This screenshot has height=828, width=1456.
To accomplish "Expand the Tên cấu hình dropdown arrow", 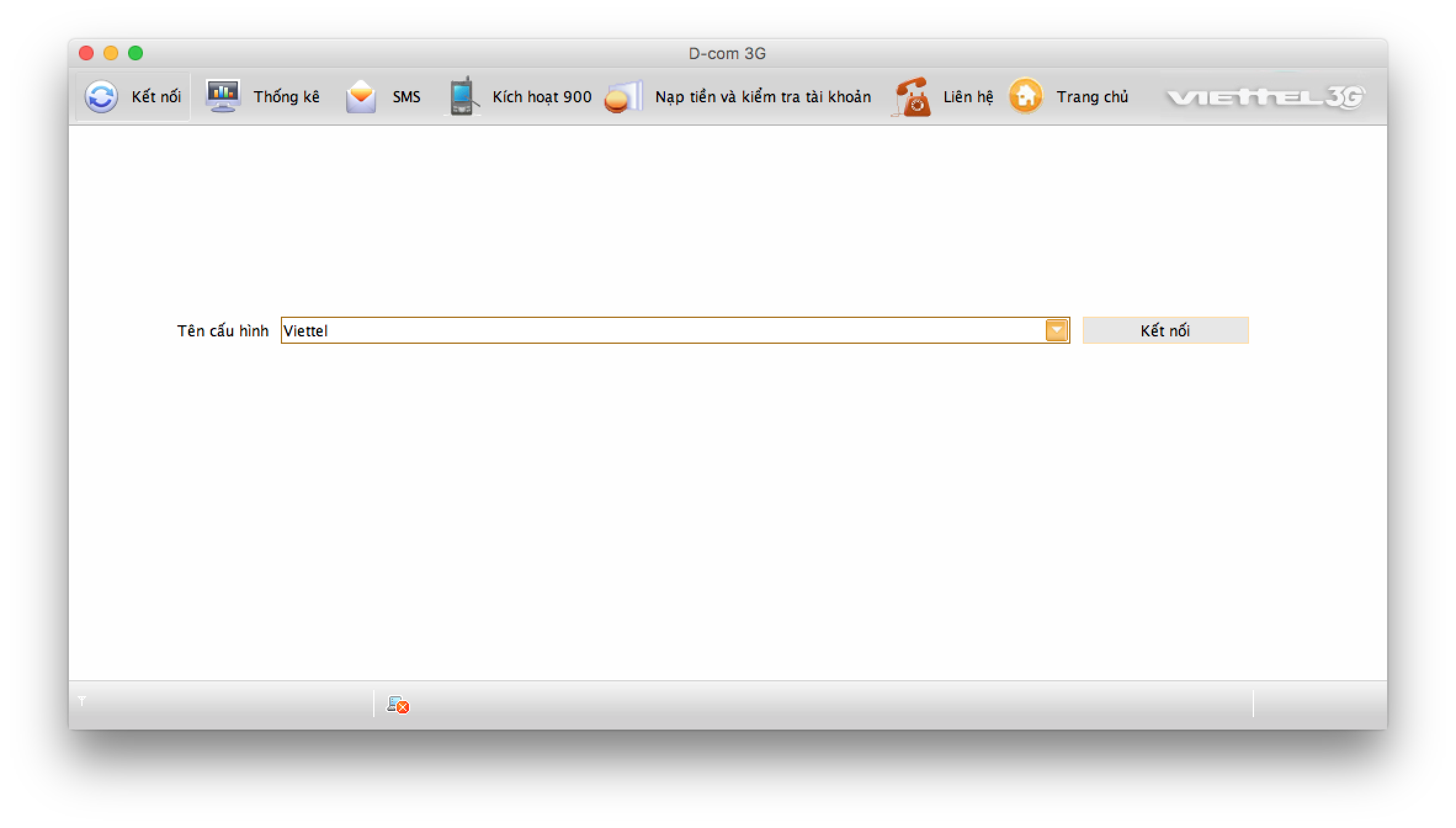I will click(1056, 330).
